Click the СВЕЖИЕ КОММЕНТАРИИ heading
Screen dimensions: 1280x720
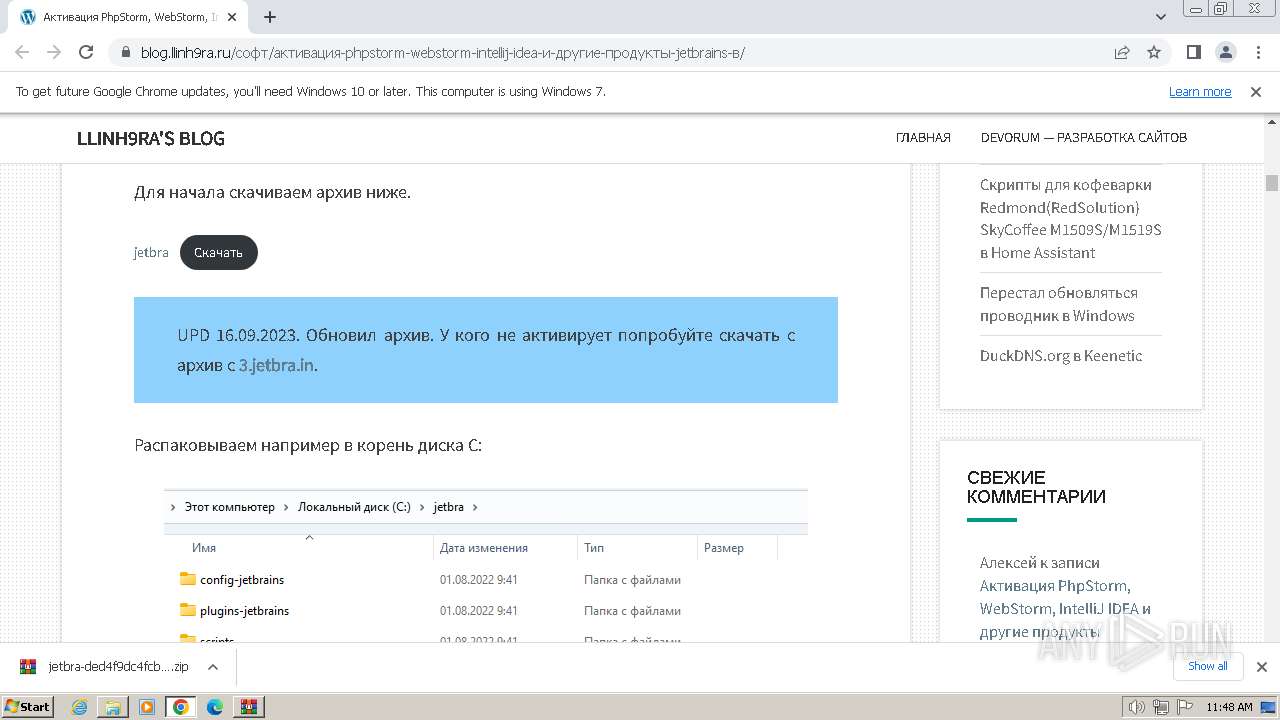pos(1036,487)
